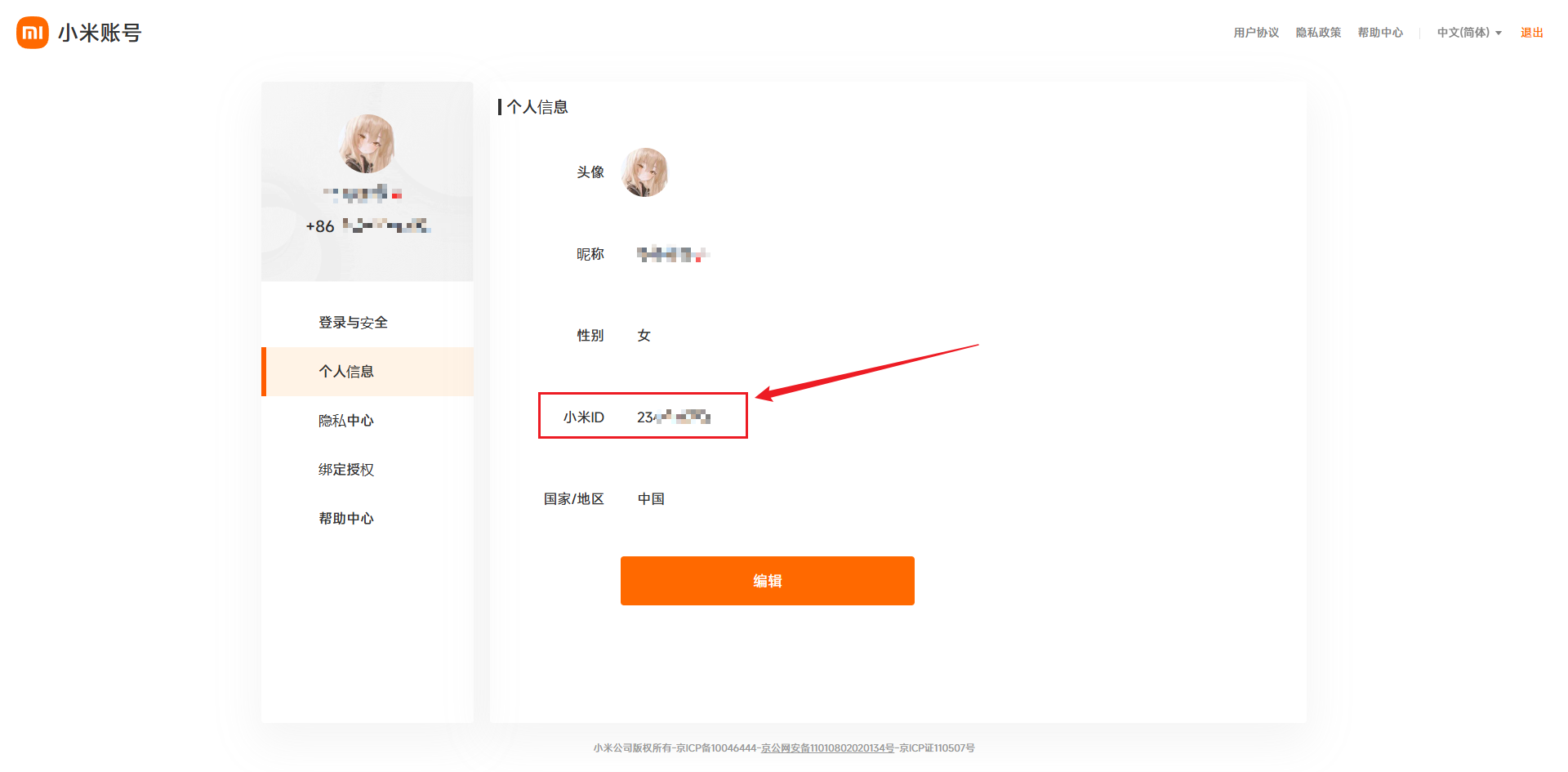
Task: Click the sidebar profile avatar picture
Action: click(367, 144)
